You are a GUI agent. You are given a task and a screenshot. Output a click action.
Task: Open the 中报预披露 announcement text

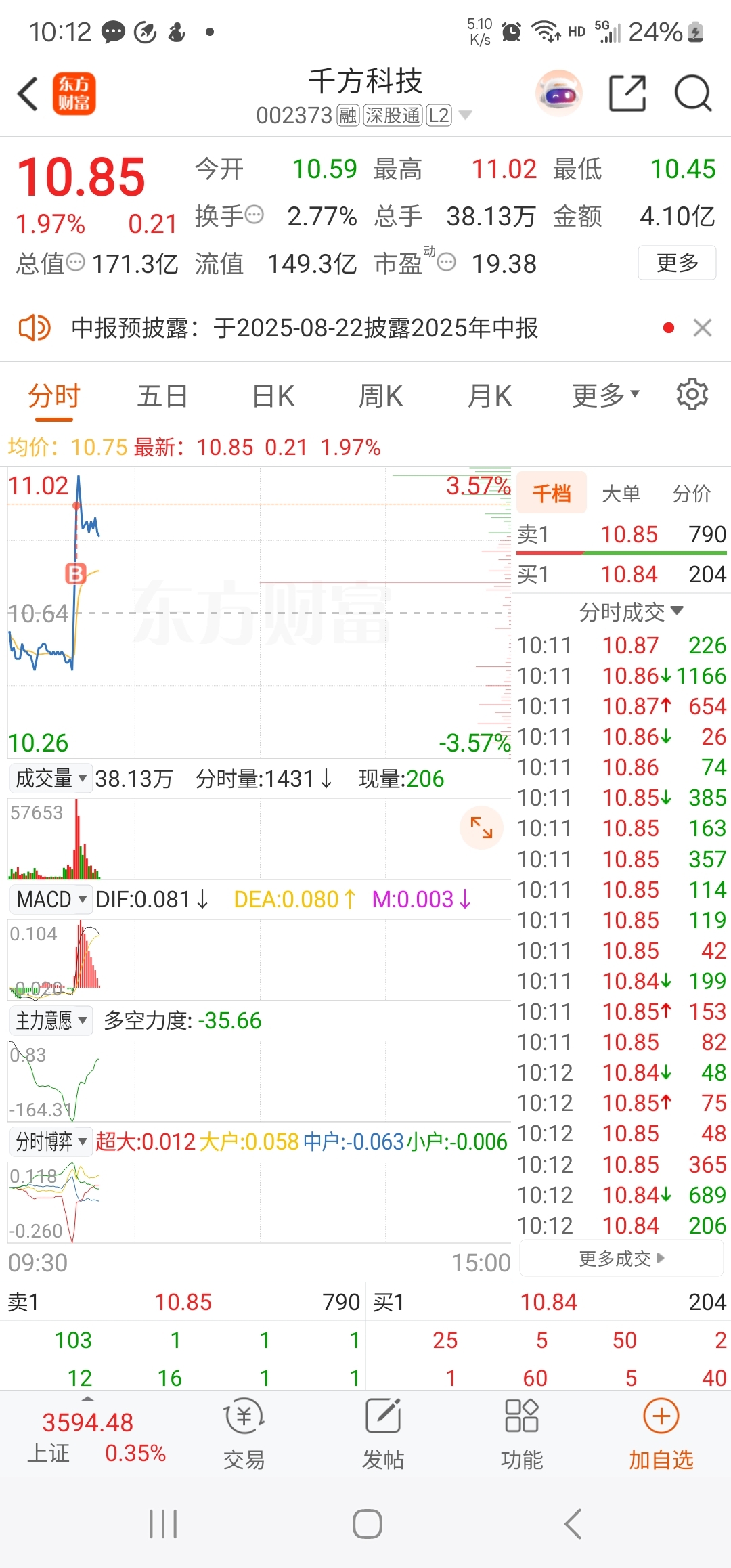coord(305,328)
